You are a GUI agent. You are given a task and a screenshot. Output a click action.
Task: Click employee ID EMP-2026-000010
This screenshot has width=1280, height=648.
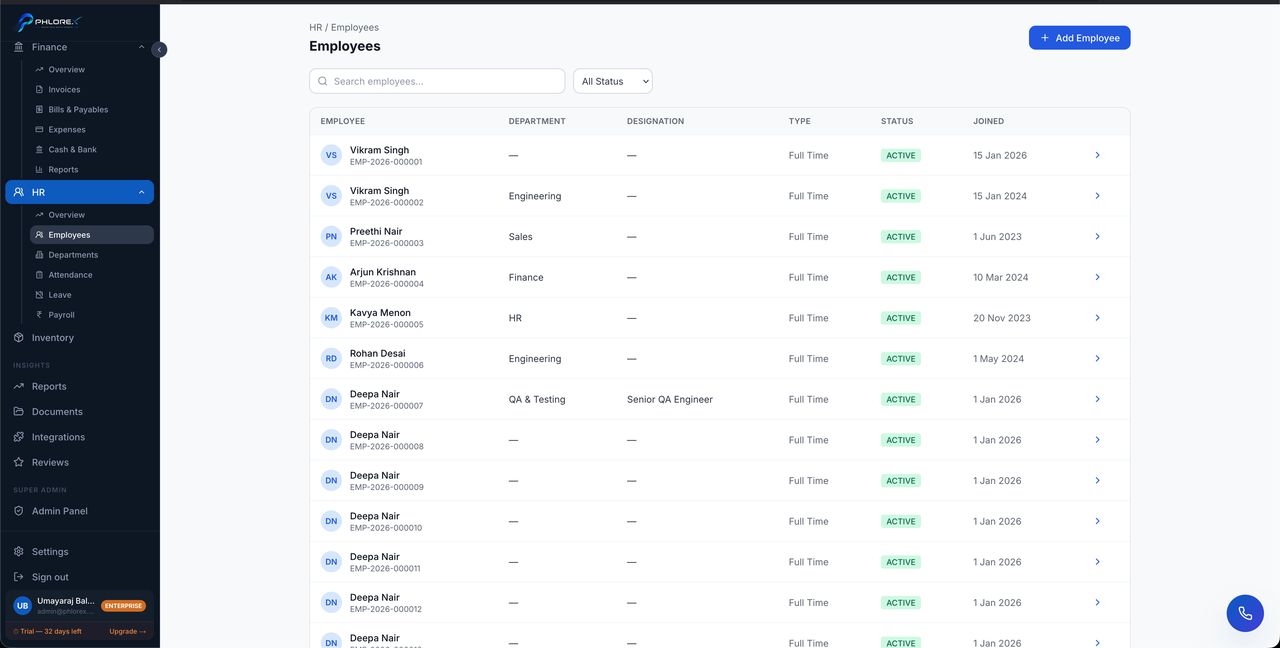(x=386, y=528)
